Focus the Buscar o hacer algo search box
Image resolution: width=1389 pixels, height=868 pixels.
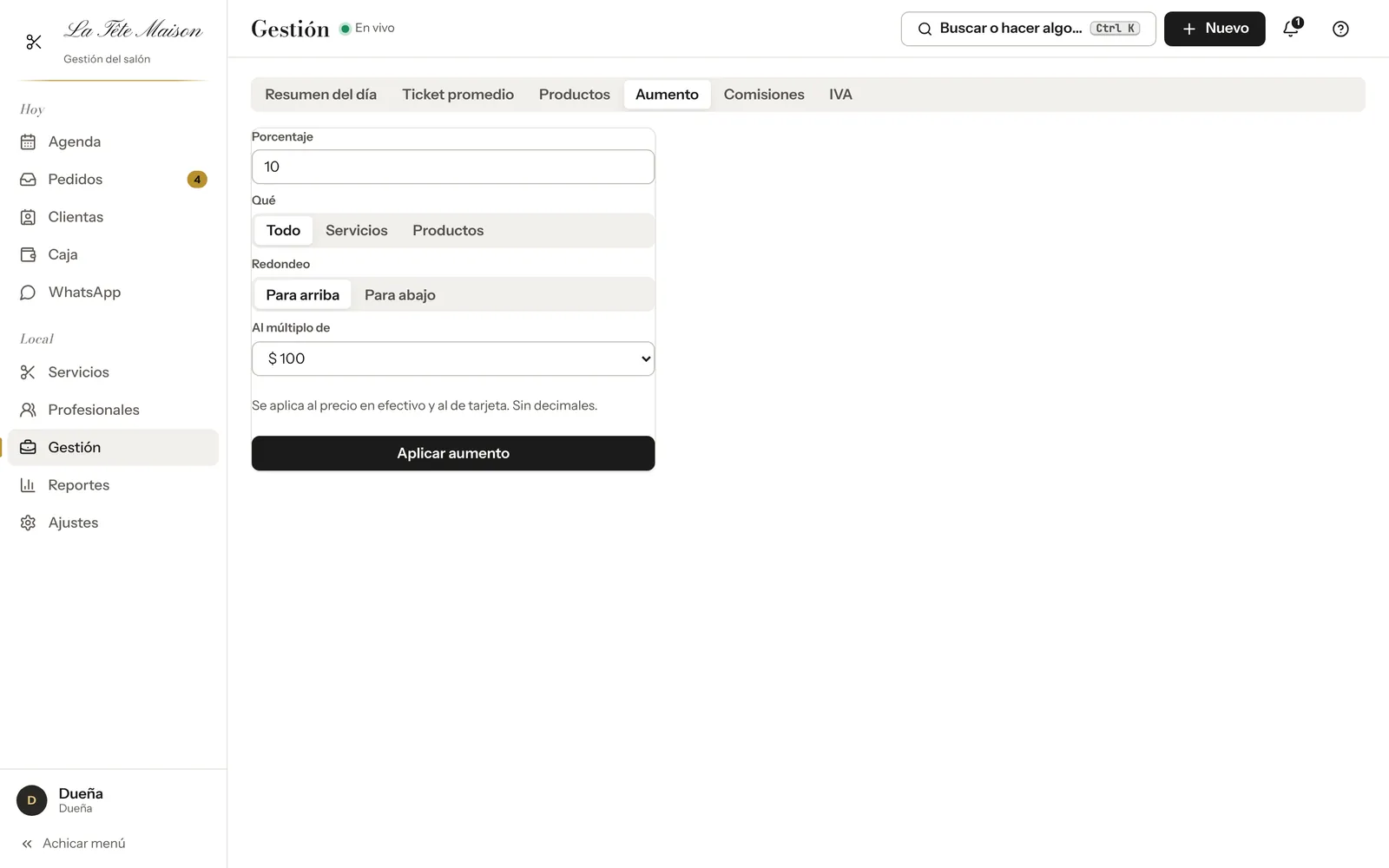tap(1028, 29)
